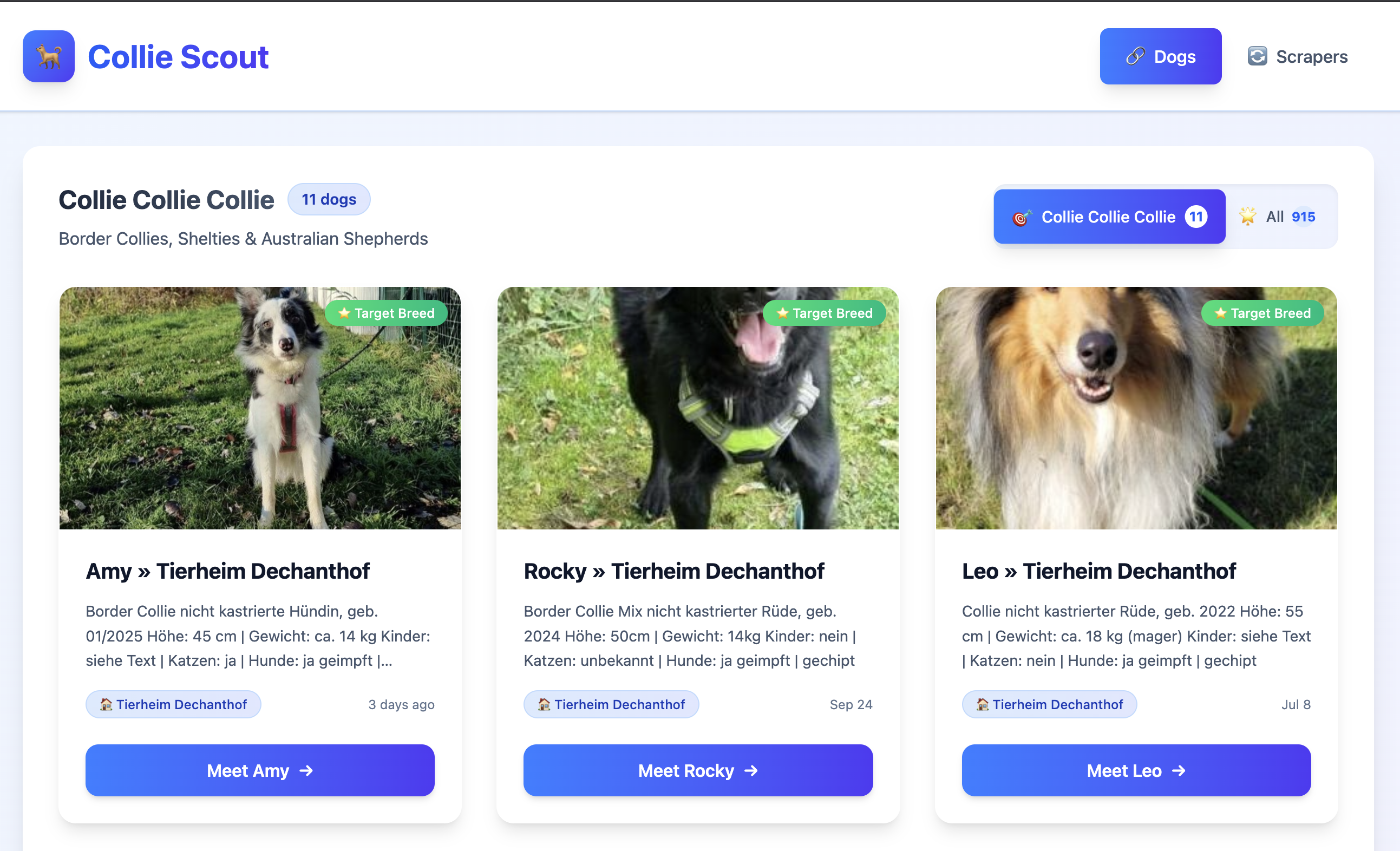Viewport: 1400px width, 851px height.
Task: Switch to the Dogs navigation tab
Action: click(1160, 56)
